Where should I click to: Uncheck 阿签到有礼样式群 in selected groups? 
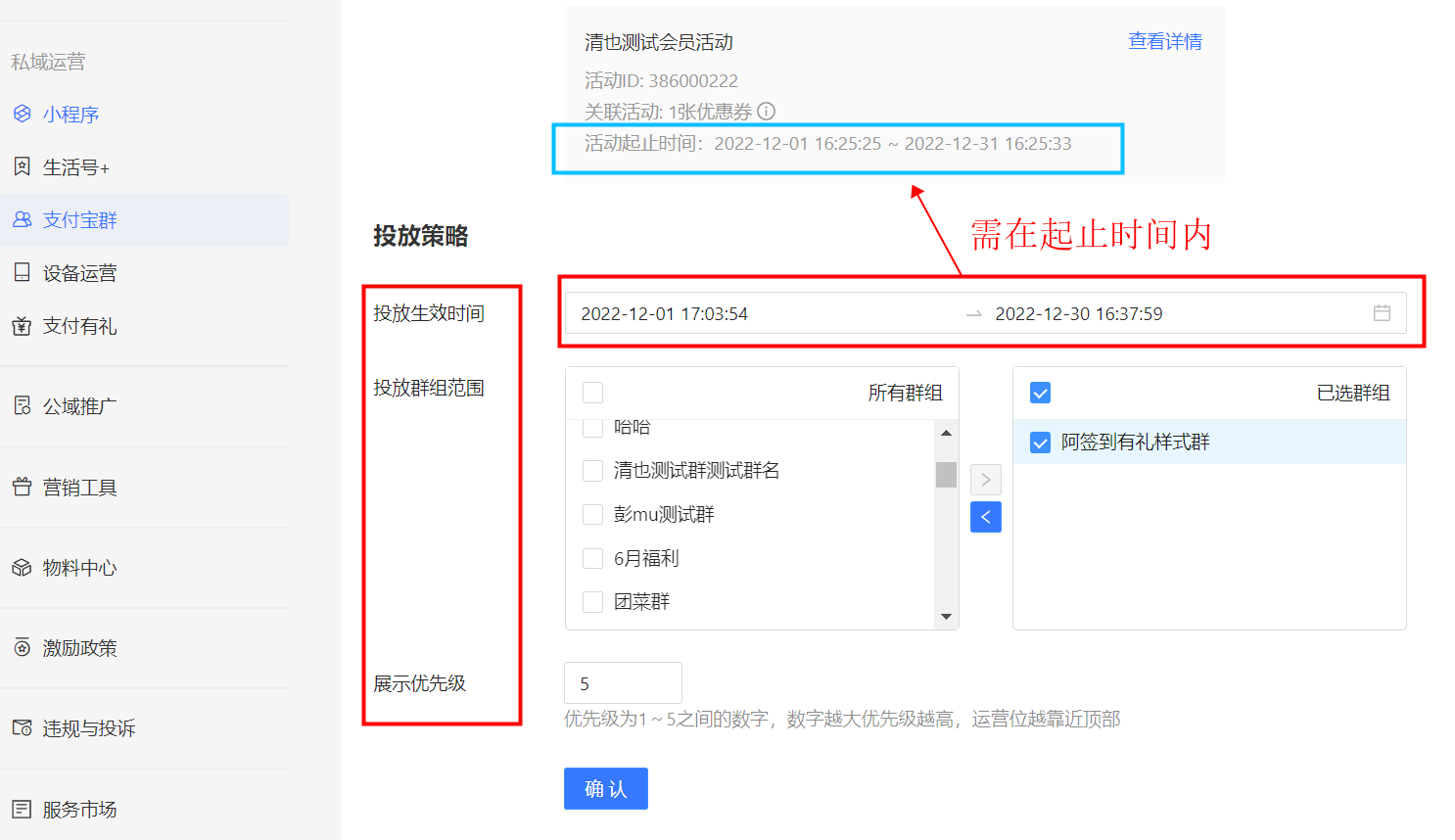click(1040, 443)
